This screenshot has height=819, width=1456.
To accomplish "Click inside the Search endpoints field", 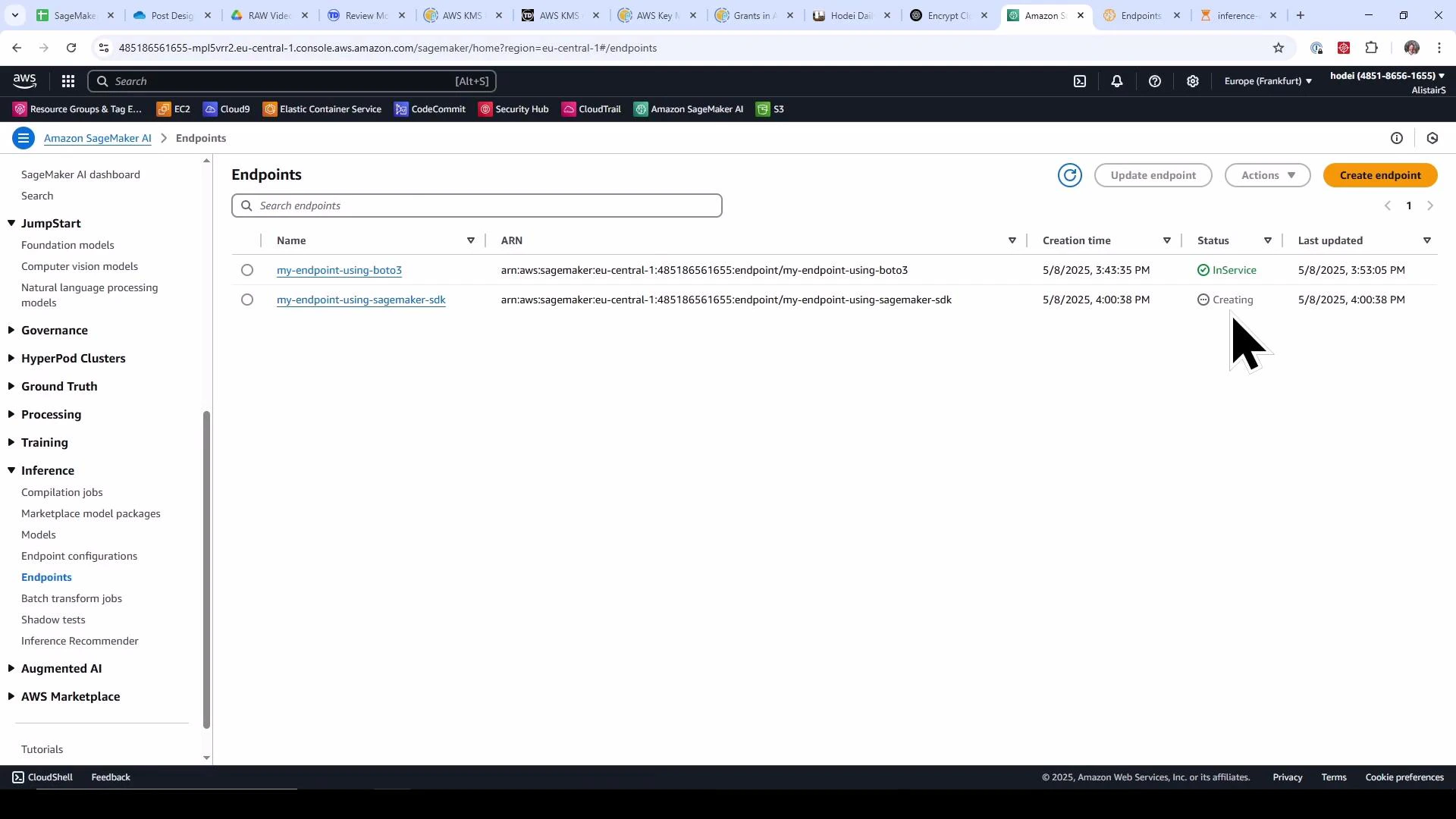I will point(476,206).
